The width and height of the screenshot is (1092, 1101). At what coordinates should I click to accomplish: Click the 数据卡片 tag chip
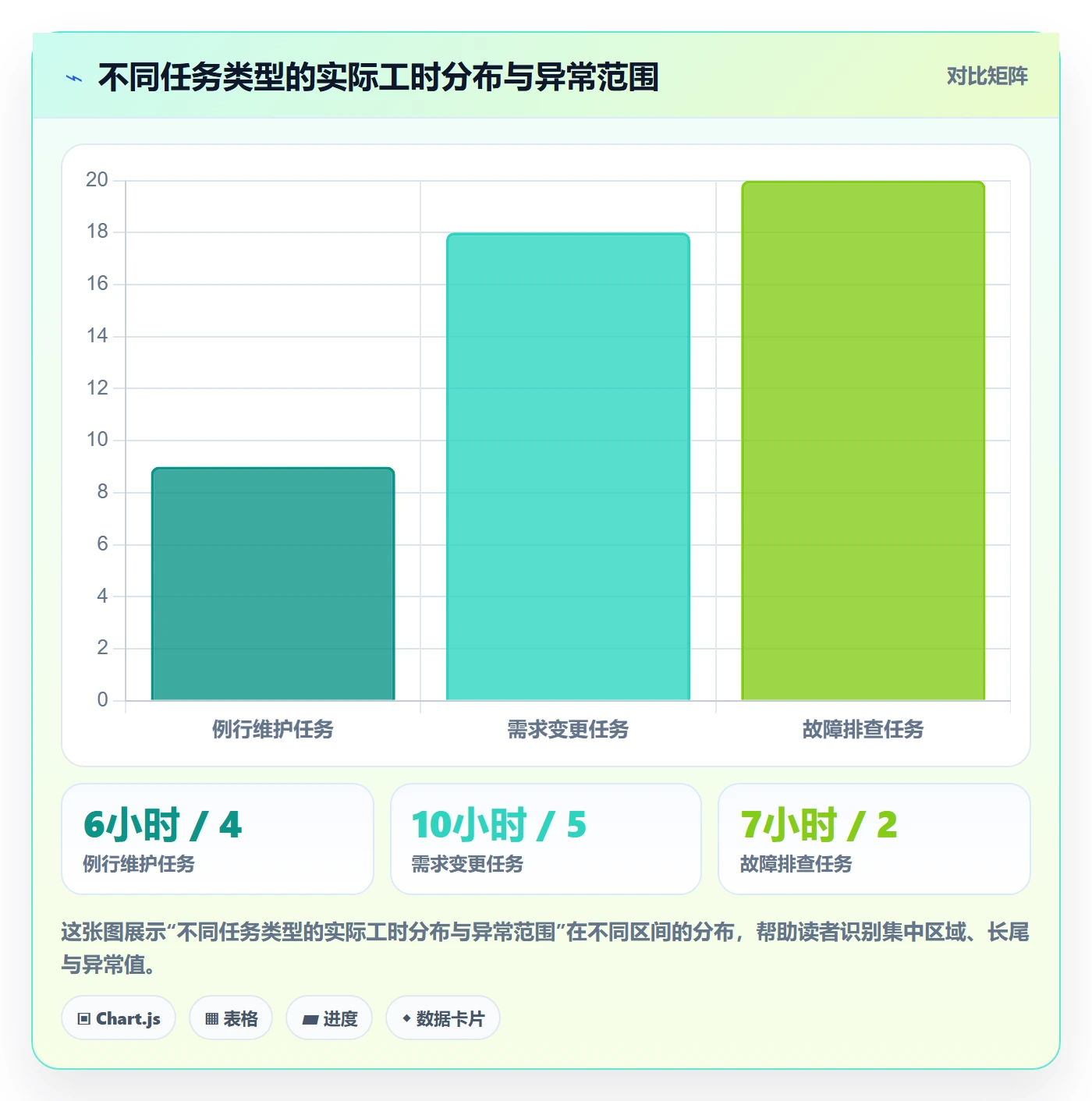[x=443, y=1018]
